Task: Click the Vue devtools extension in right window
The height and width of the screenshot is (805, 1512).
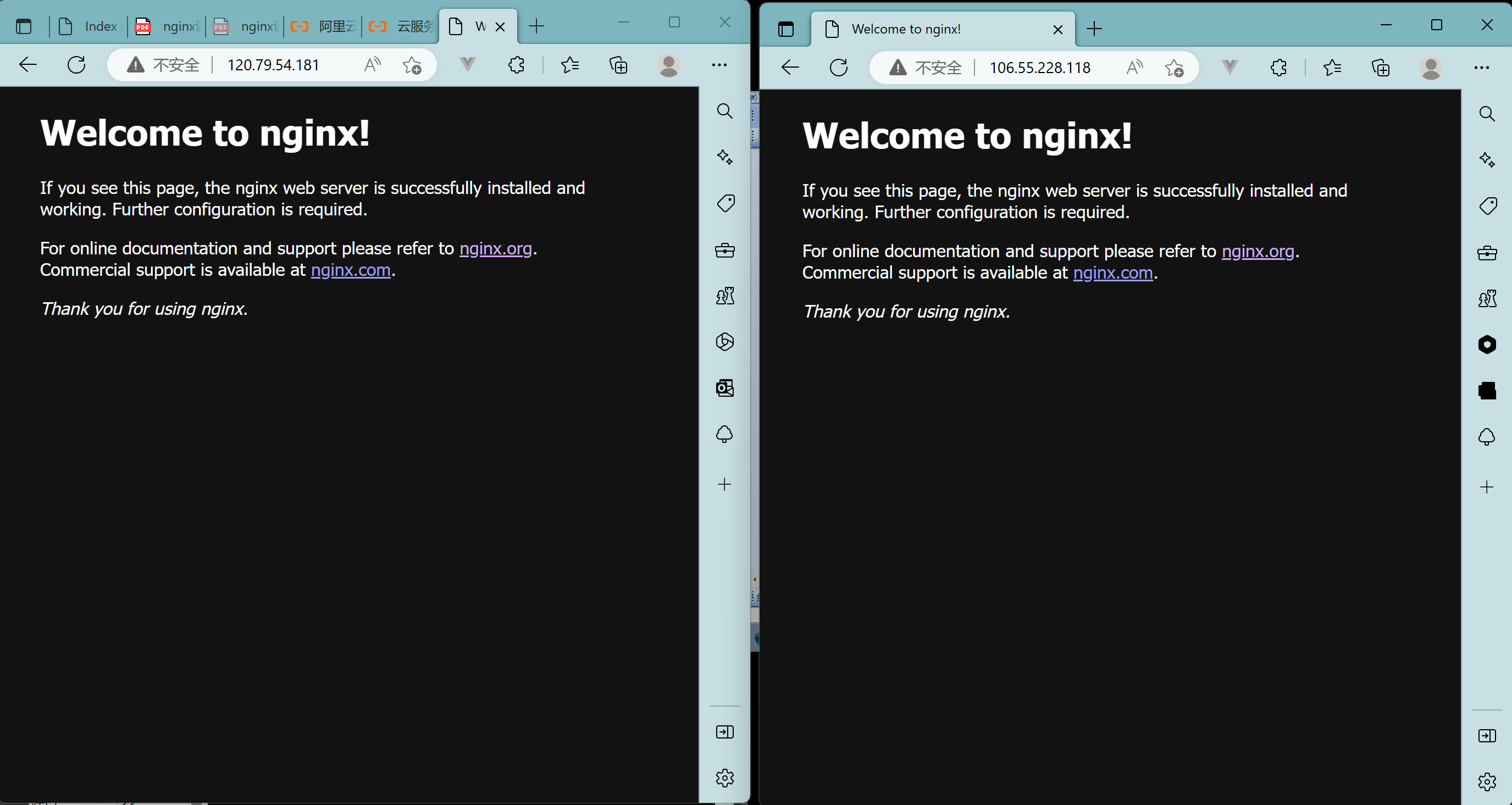Action: click(1229, 68)
